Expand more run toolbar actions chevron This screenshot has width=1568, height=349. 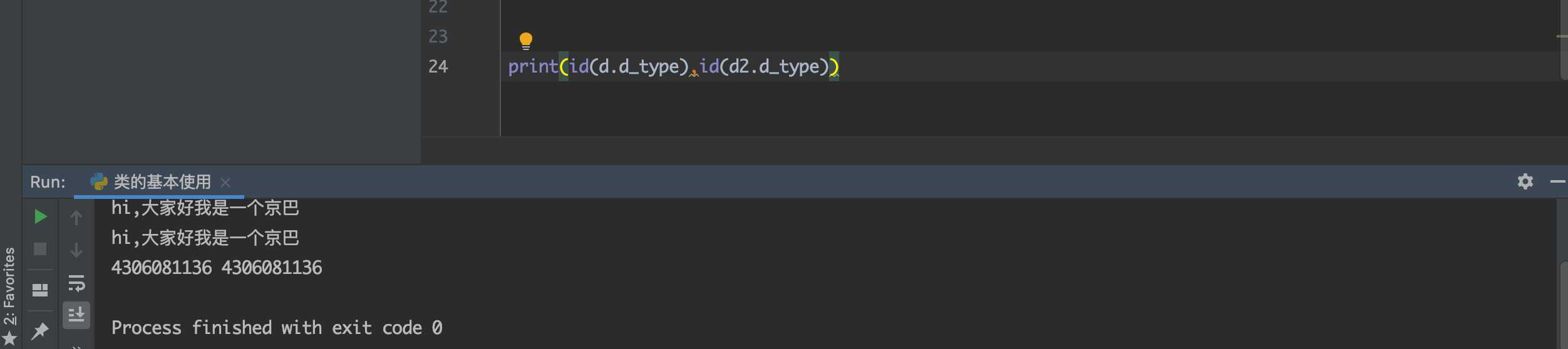pos(76,346)
